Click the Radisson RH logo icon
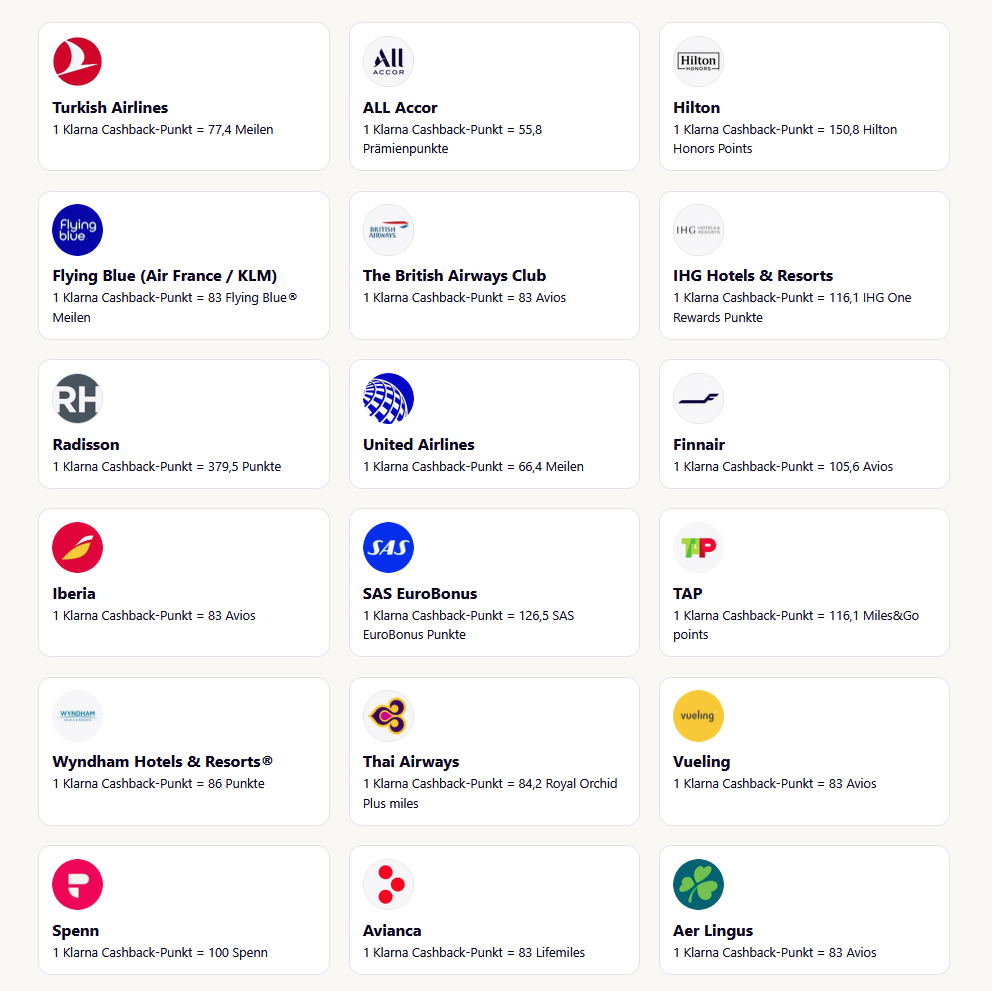Viewport: 992px width, 991px height. [77, 398]
